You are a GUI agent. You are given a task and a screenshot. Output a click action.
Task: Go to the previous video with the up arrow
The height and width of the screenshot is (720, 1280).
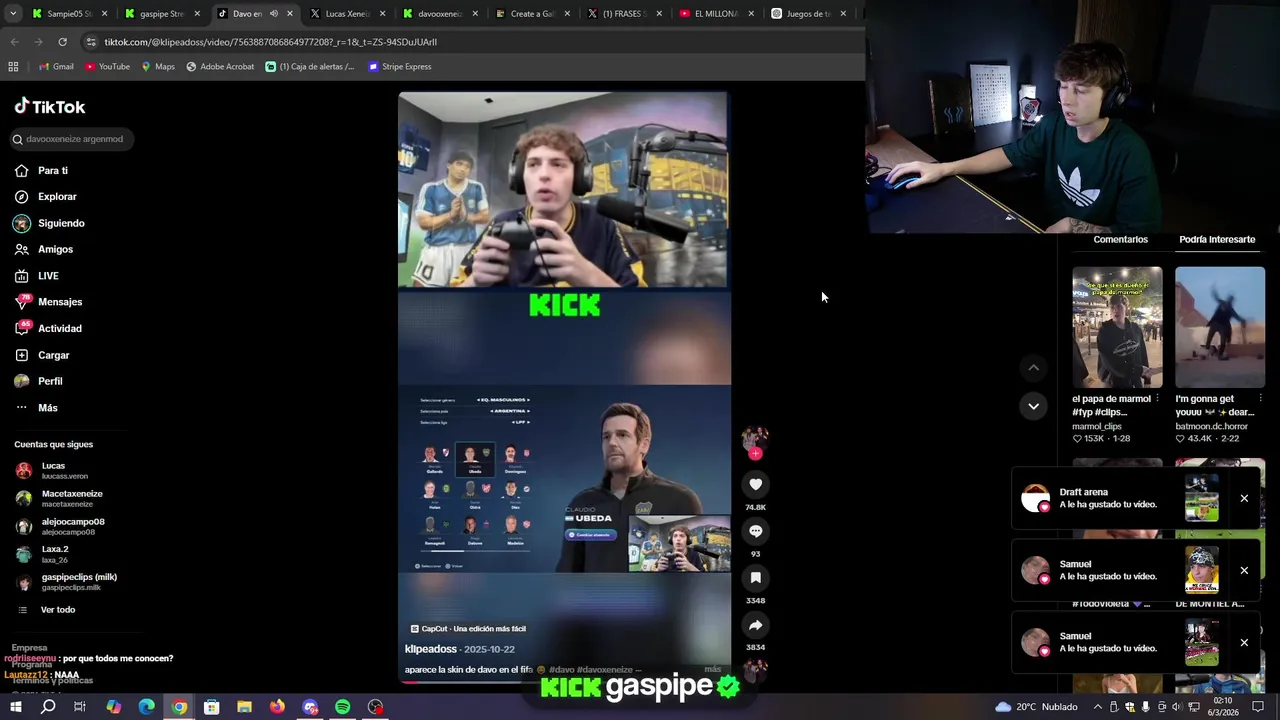[x=1033, y=368]
